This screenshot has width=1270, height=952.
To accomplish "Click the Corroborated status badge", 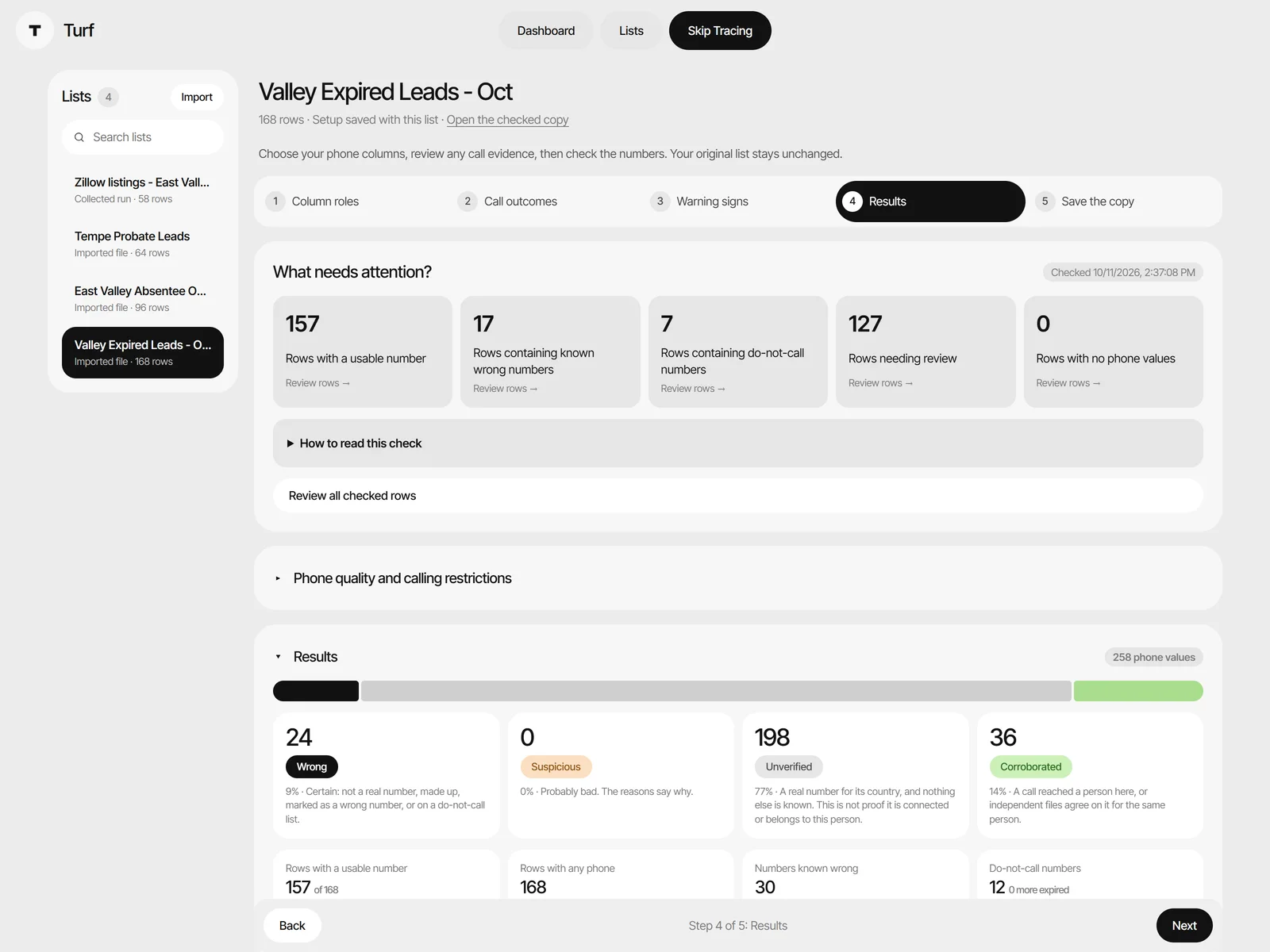I will (1030, 766).
